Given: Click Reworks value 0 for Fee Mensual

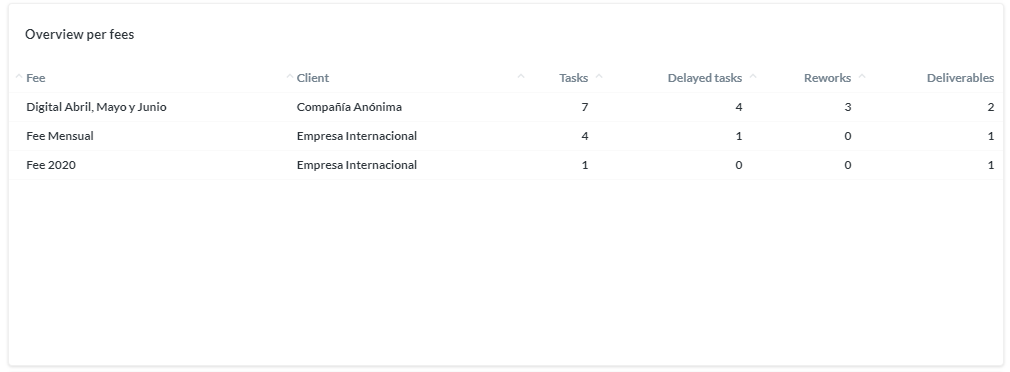Looking at the screenshot, I should 848,136.
